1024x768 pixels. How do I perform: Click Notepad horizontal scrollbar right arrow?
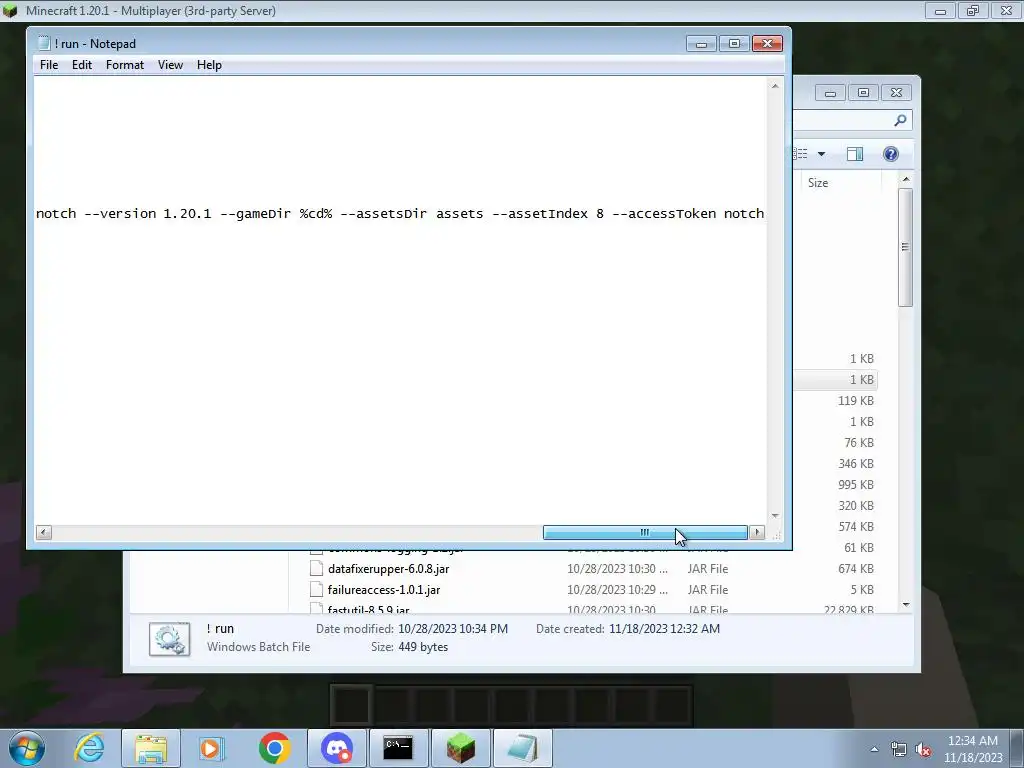[757, 532]
